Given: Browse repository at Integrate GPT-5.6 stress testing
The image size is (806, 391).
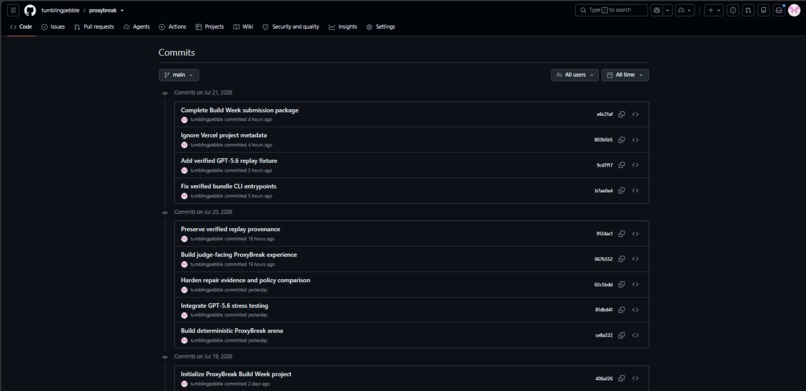Looking at the screenshot, I should (x=636, y=310).
